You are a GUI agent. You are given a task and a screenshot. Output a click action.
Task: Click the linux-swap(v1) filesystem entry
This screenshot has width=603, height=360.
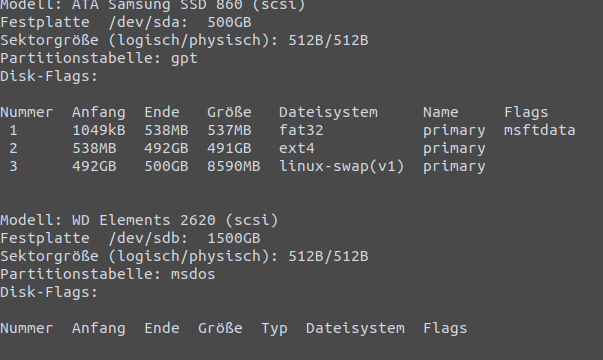click(x=342, y=167)
